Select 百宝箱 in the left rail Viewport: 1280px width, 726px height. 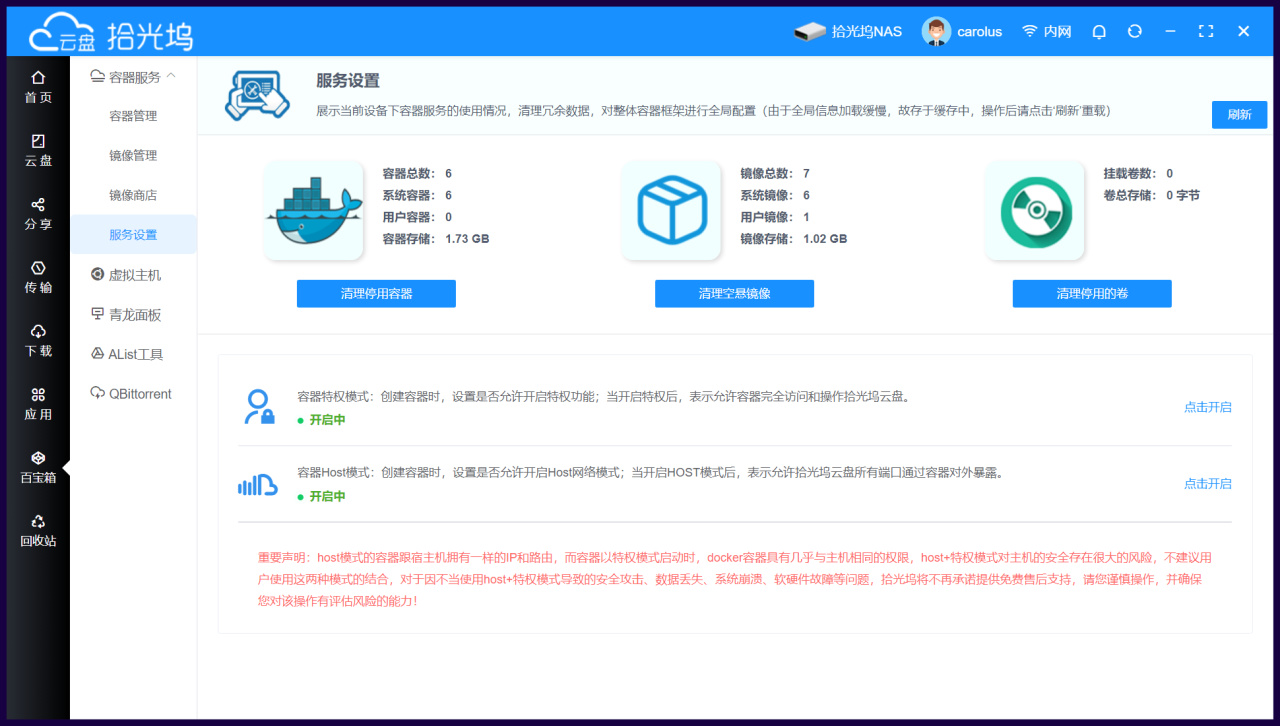point(38,467)
